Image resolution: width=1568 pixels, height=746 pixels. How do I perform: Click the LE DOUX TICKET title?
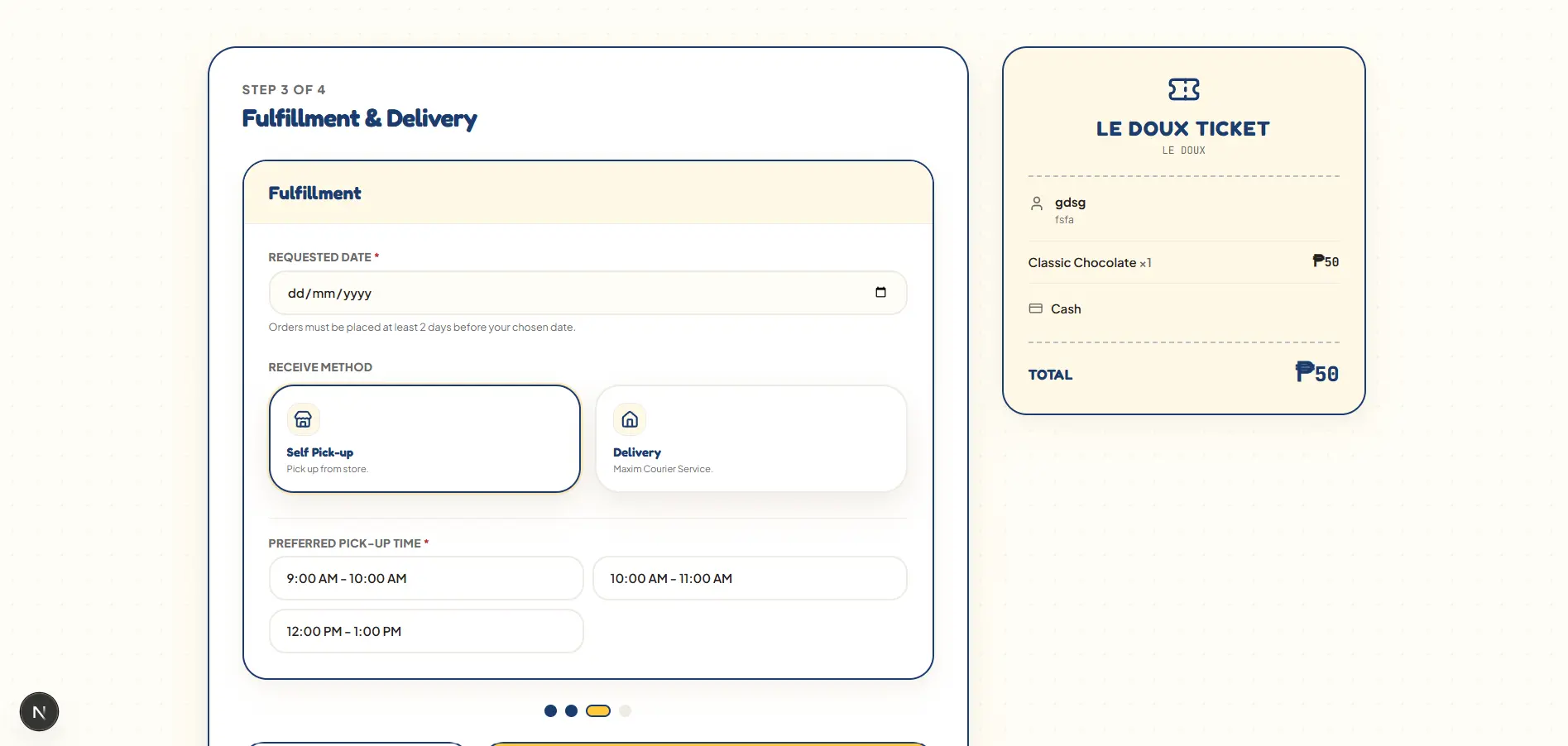[x=1183, y=129]
